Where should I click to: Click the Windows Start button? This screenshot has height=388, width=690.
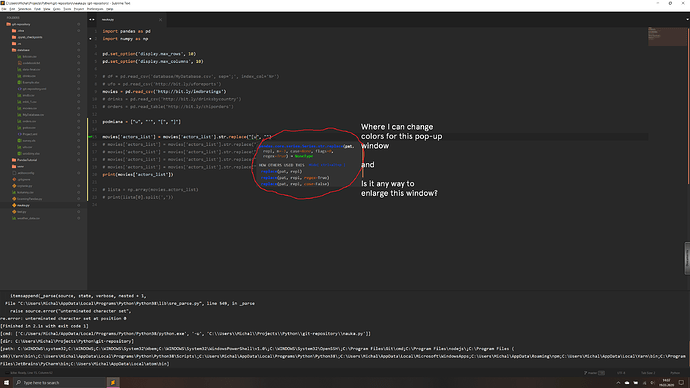[6, 382]
